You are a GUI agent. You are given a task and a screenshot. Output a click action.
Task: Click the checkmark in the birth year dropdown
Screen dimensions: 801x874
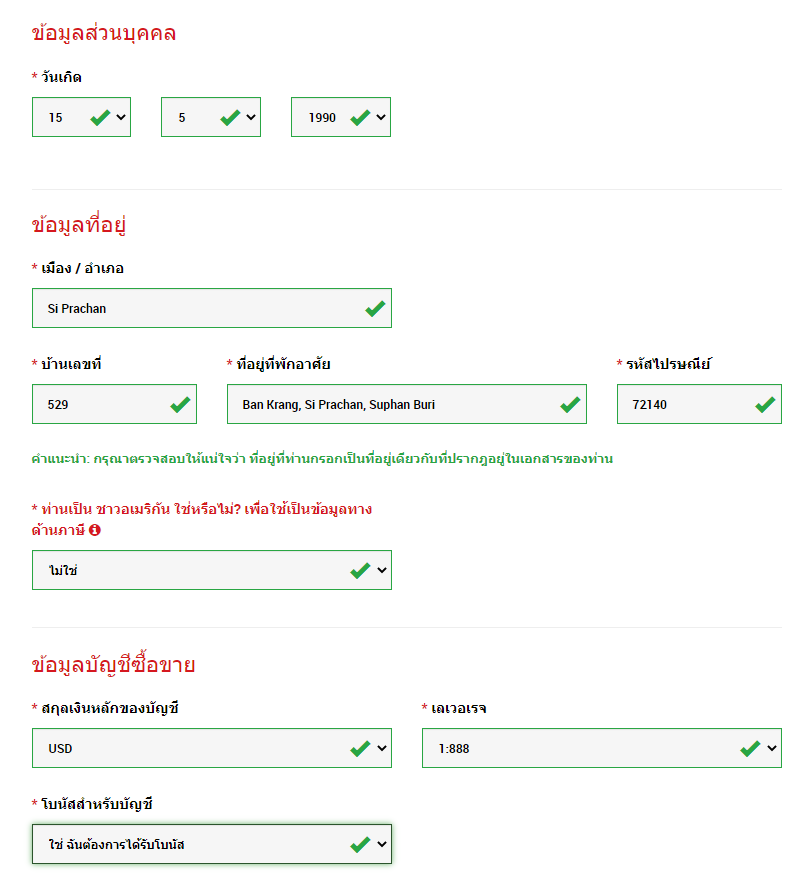click(360, 116)
